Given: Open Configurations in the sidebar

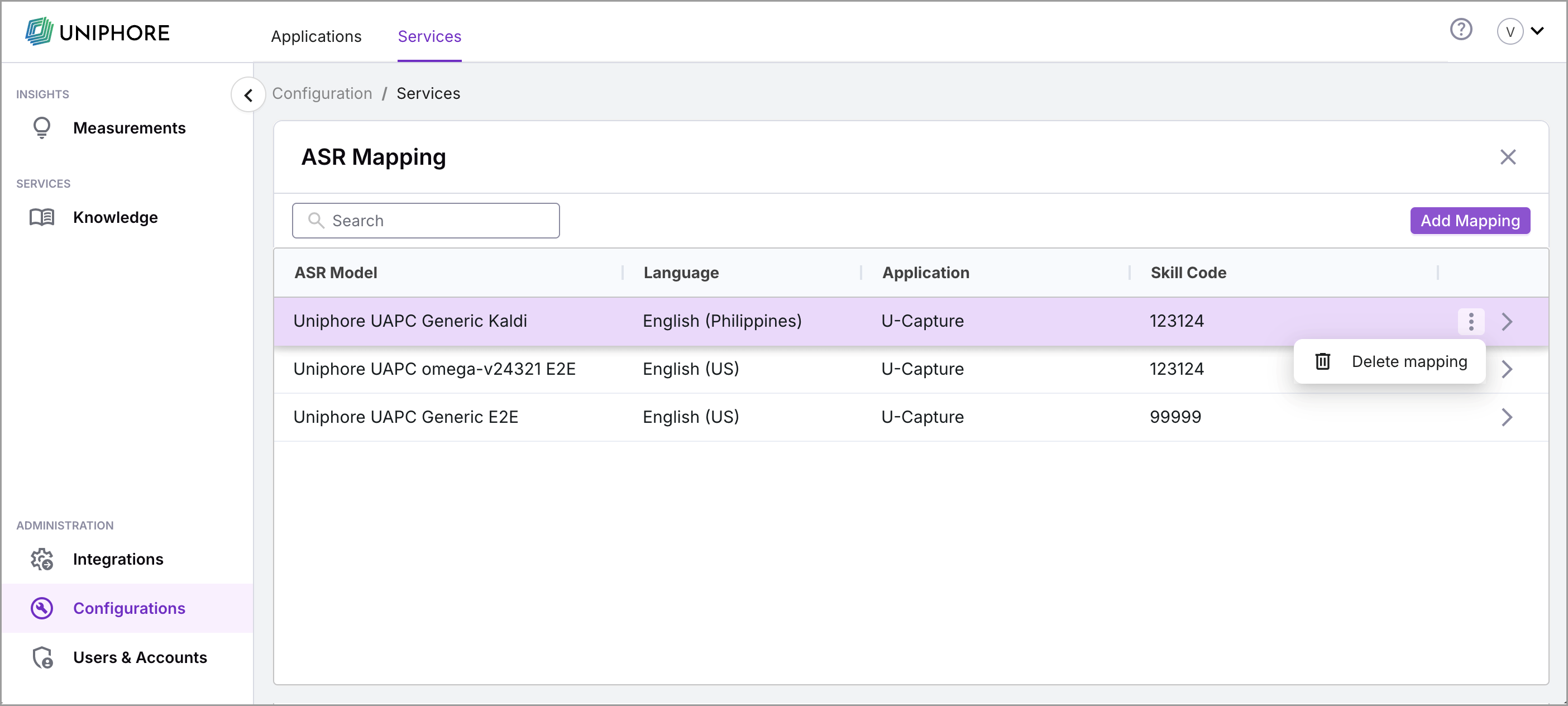Looking at the screenshot, I should pyautogui.click(x=127, y=608).
